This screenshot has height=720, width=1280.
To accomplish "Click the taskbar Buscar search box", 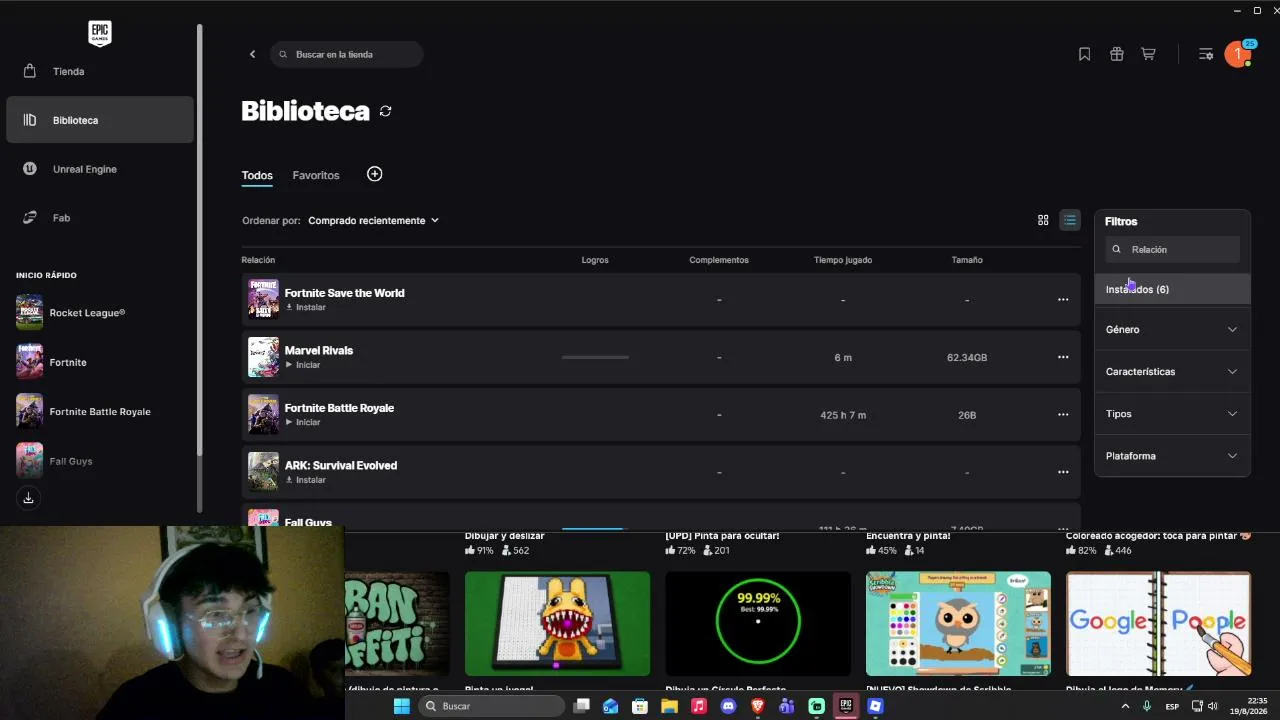I will point(490,706).
